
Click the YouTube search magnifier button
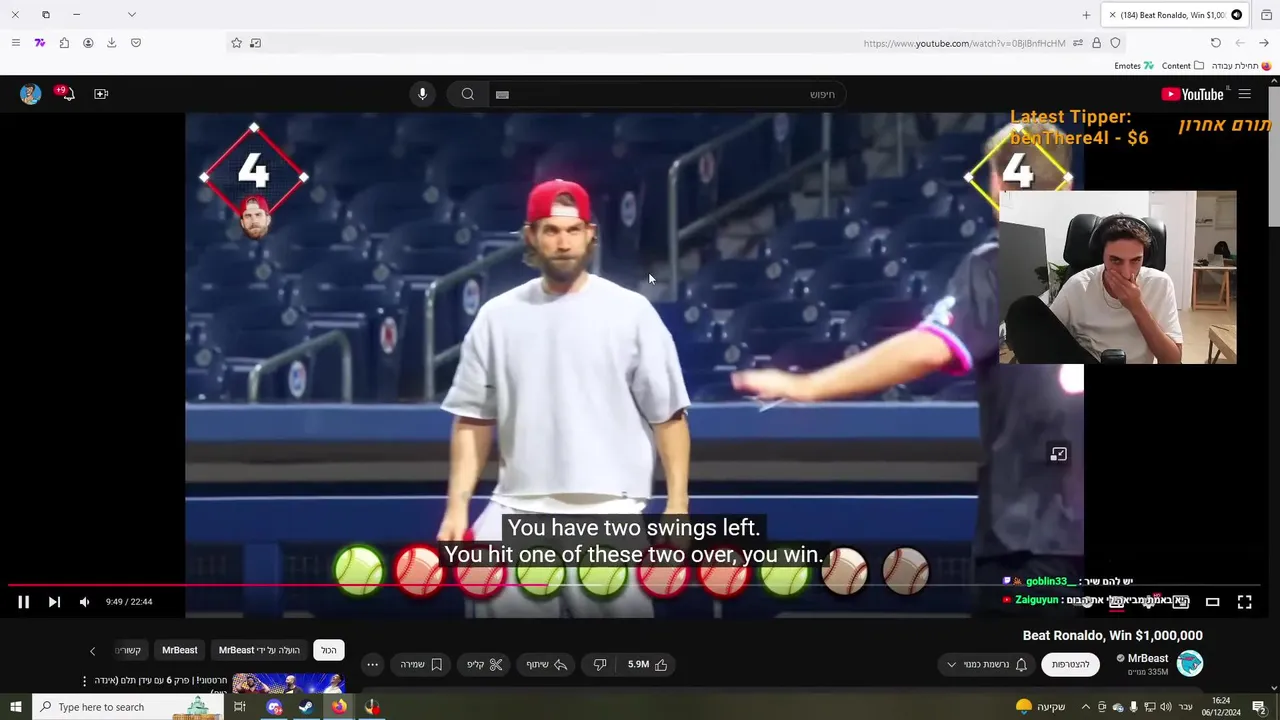[467, 94]
